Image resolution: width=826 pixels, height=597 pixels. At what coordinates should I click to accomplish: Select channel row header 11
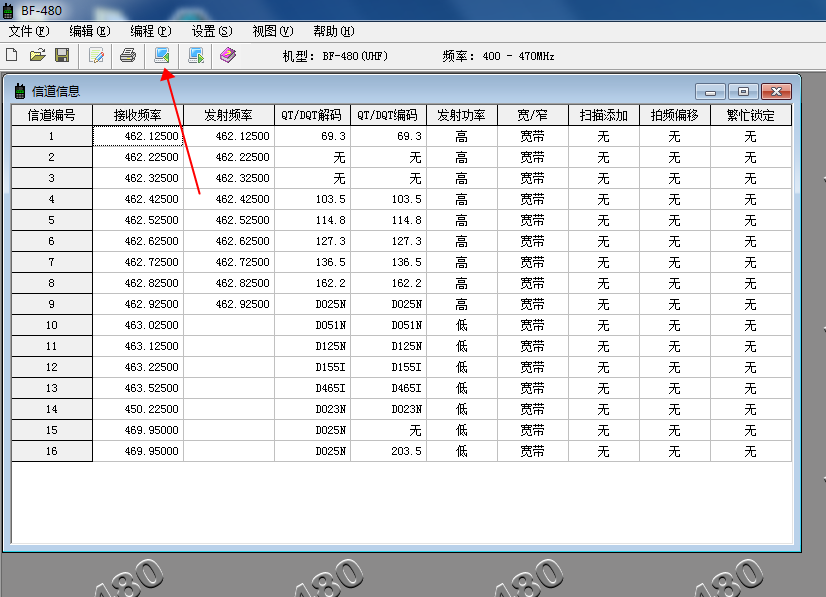tap(52, 346)
